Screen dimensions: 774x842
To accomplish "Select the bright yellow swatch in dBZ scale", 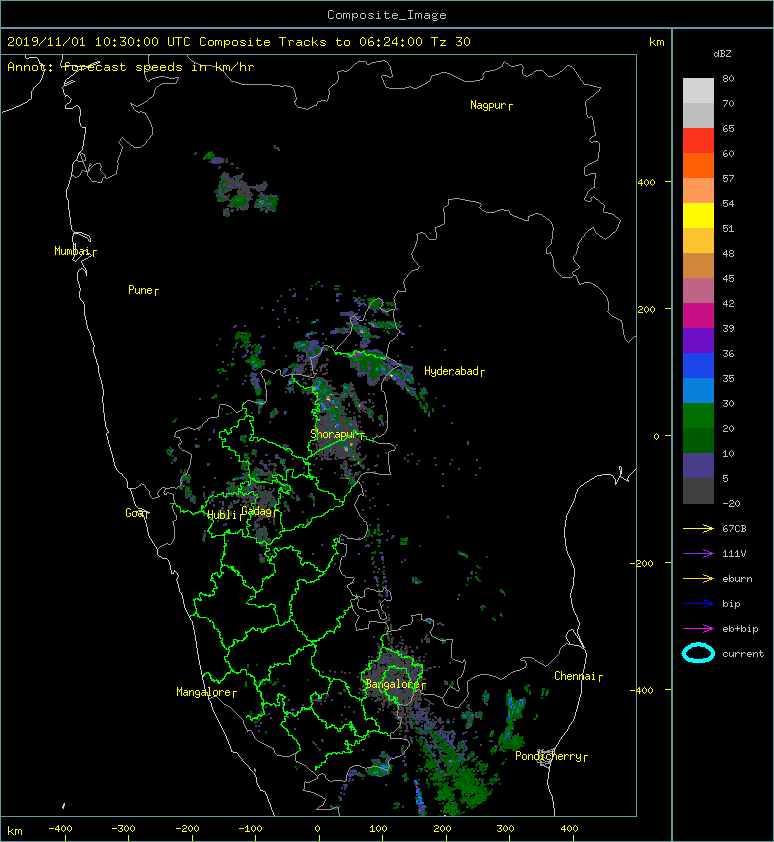I will (x=698, y=215).
